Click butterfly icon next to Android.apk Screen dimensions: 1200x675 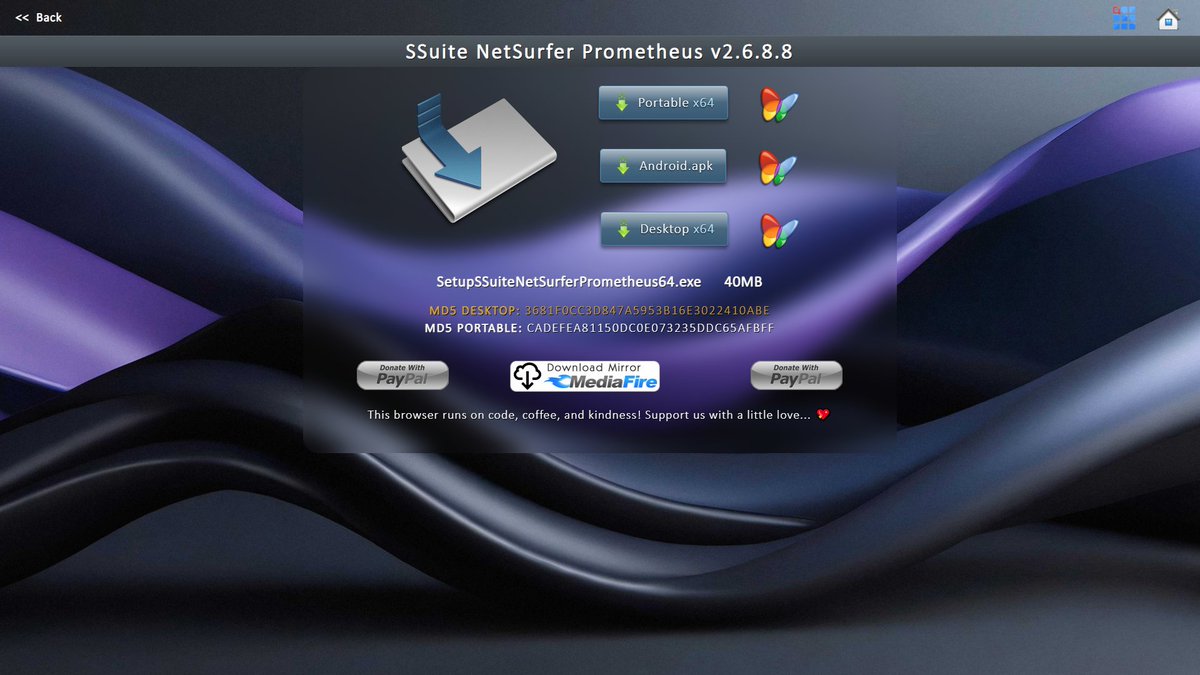point(778,168)
